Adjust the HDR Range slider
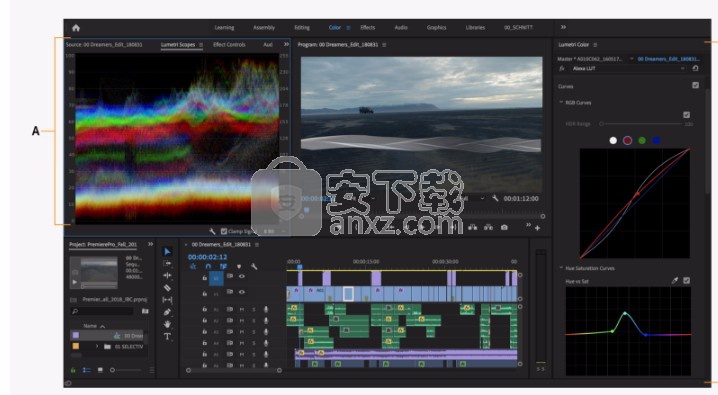 641,124
